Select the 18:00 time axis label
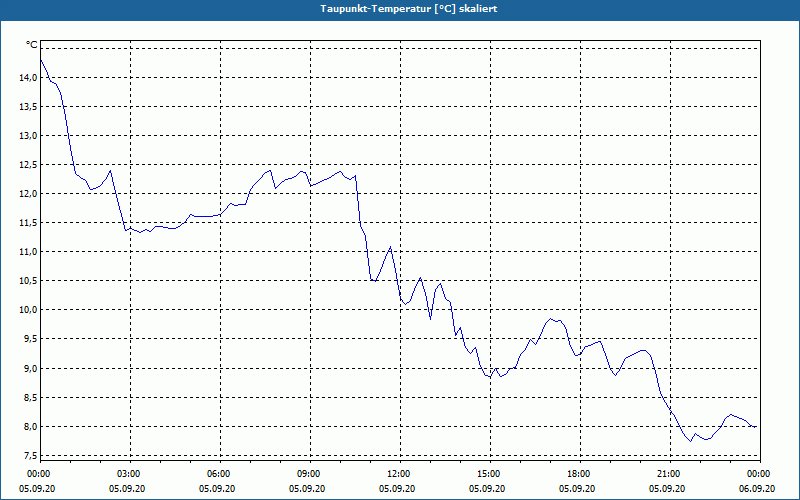The image size is (800, 500). pyautogui.click(x=580, y=474)
